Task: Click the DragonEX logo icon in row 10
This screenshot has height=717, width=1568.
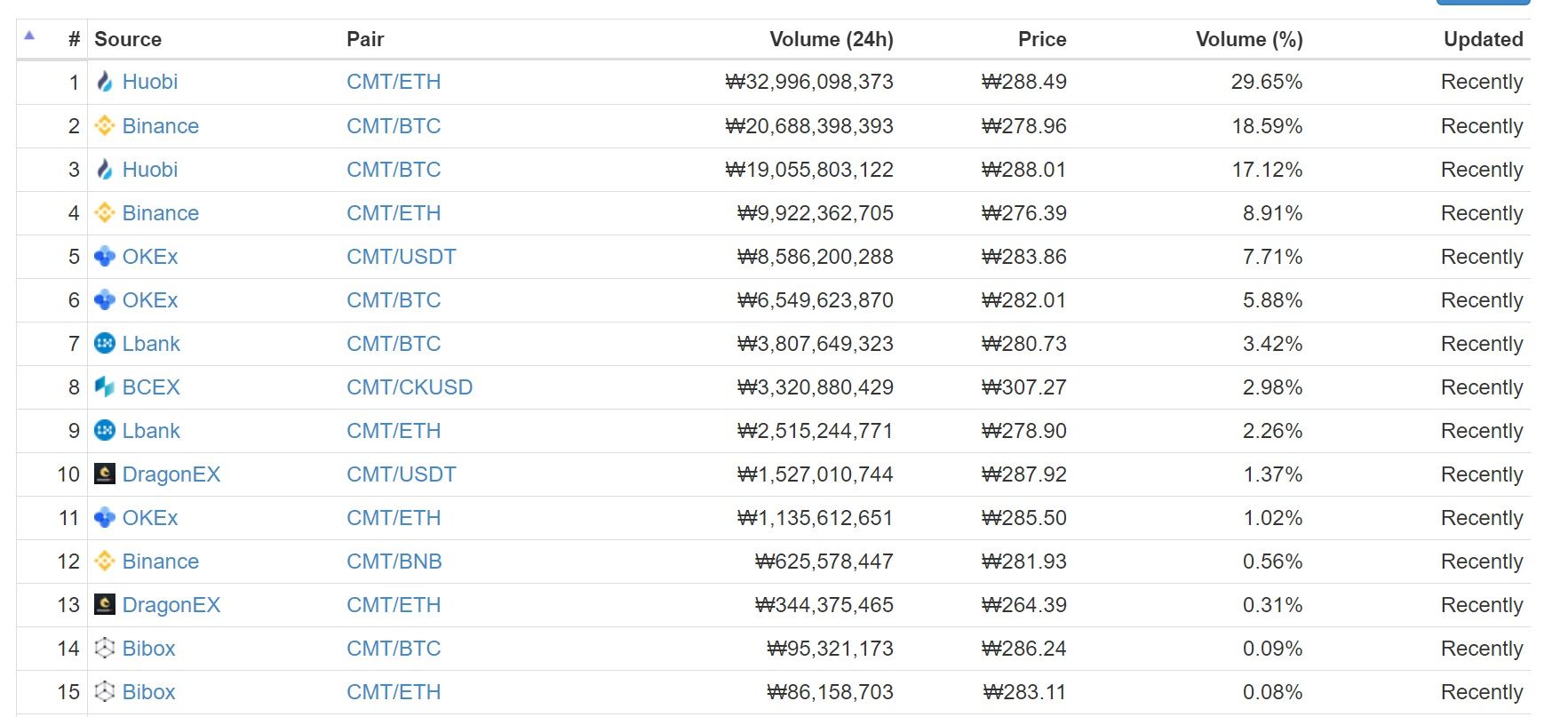Action: coord(105,474)
